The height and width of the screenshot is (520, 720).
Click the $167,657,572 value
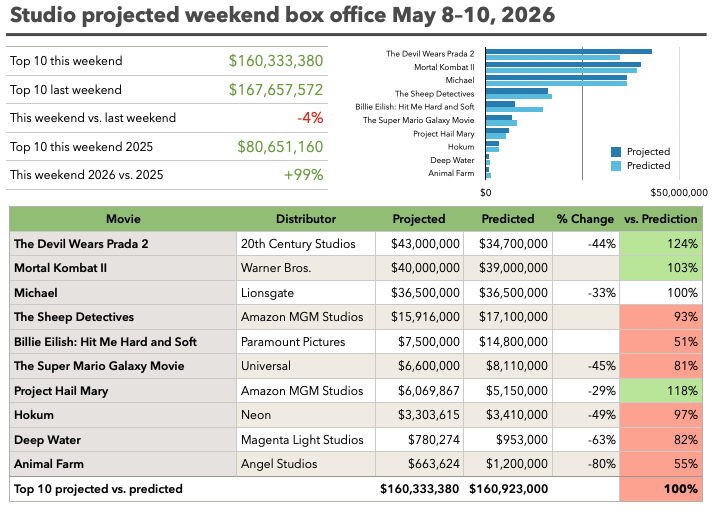pyautogui.click(x=276, y=90)
